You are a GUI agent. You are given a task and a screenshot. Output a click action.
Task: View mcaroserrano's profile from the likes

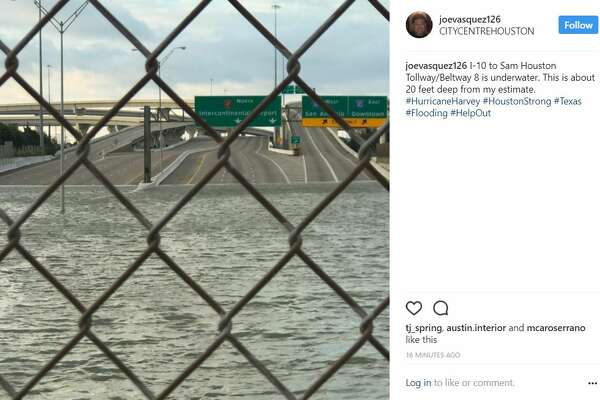tap(556, 328)
